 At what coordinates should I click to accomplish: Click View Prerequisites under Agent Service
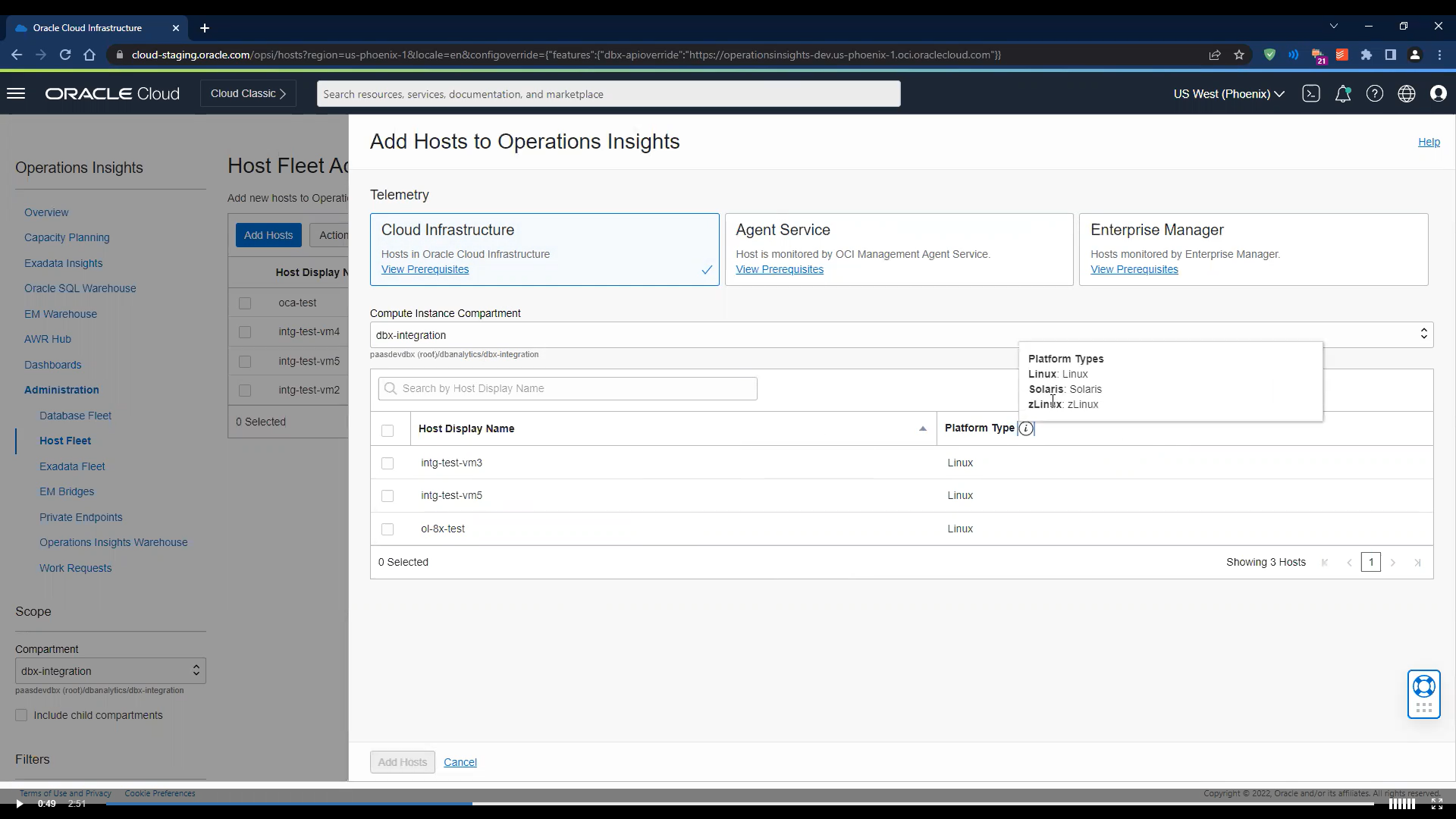pyautogui.click(x=779, y=269)
